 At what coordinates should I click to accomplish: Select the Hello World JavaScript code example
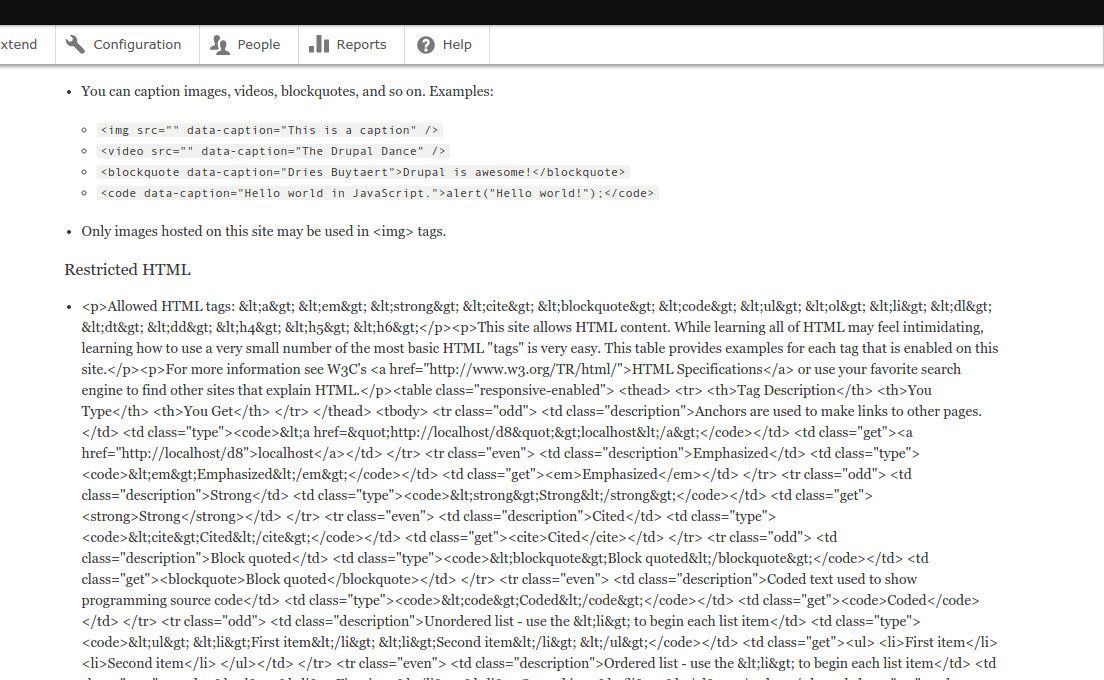click(377, 192)
